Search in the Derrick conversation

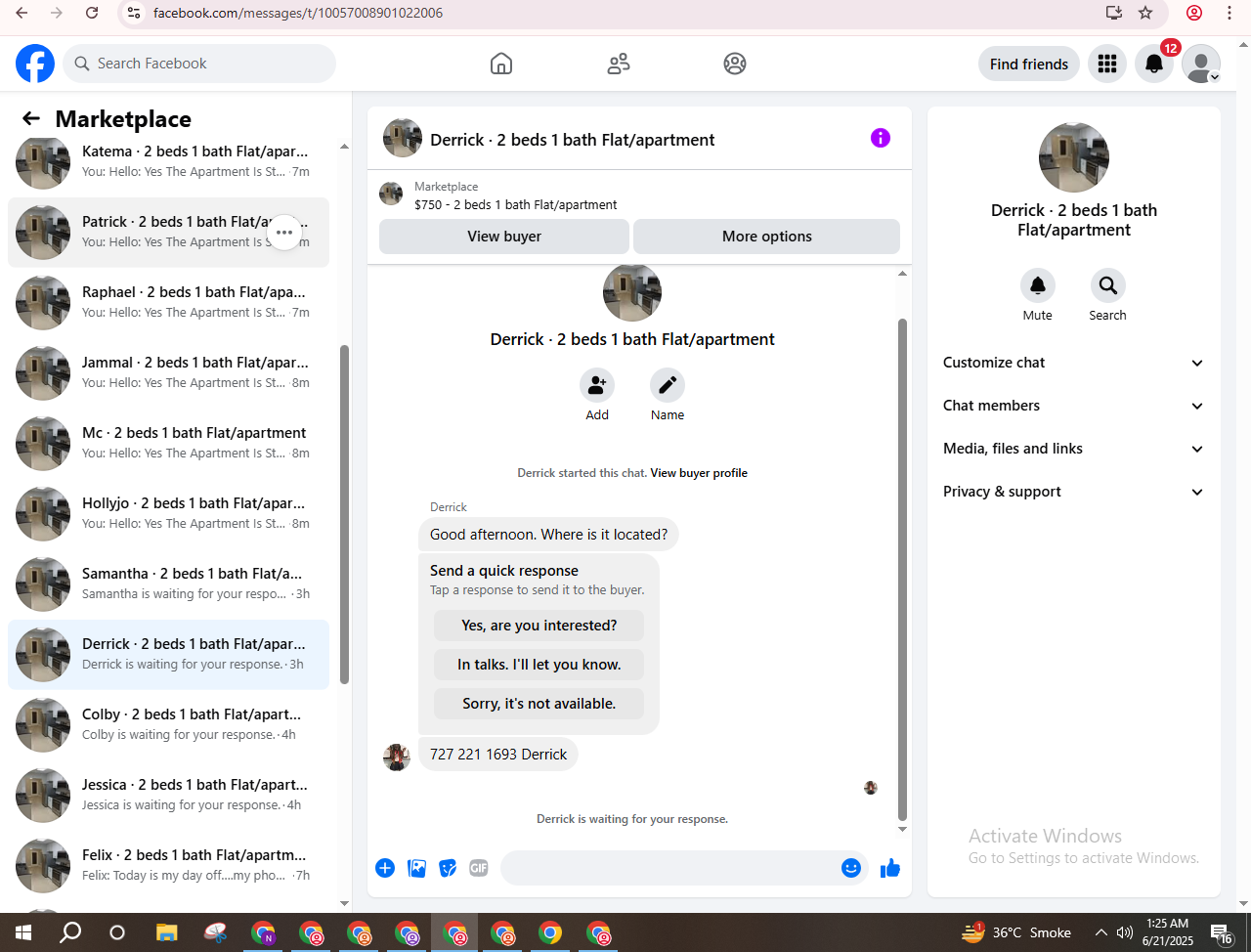point(1108,285)
